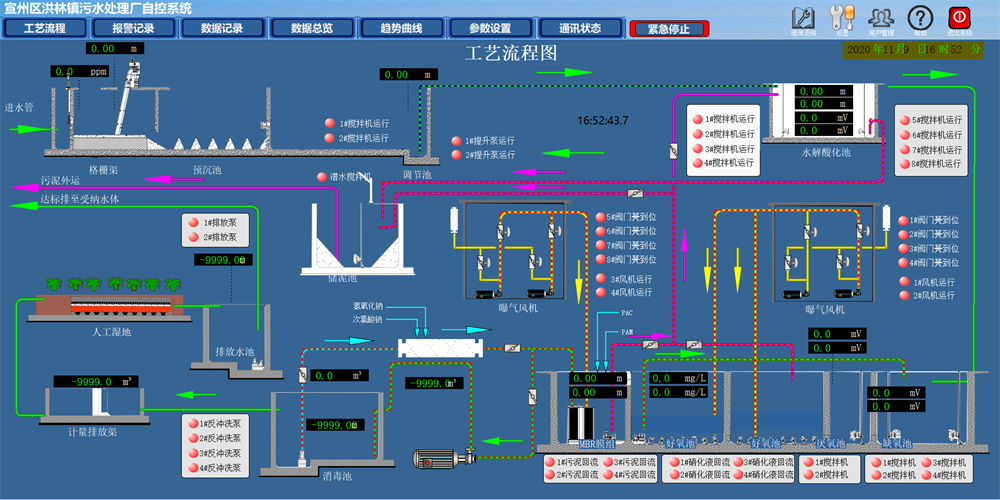Image resolution: width=1000 pixels, height=500 pixels.
Task: Switch to the 参数设置 tab
Action: (490, 28)
